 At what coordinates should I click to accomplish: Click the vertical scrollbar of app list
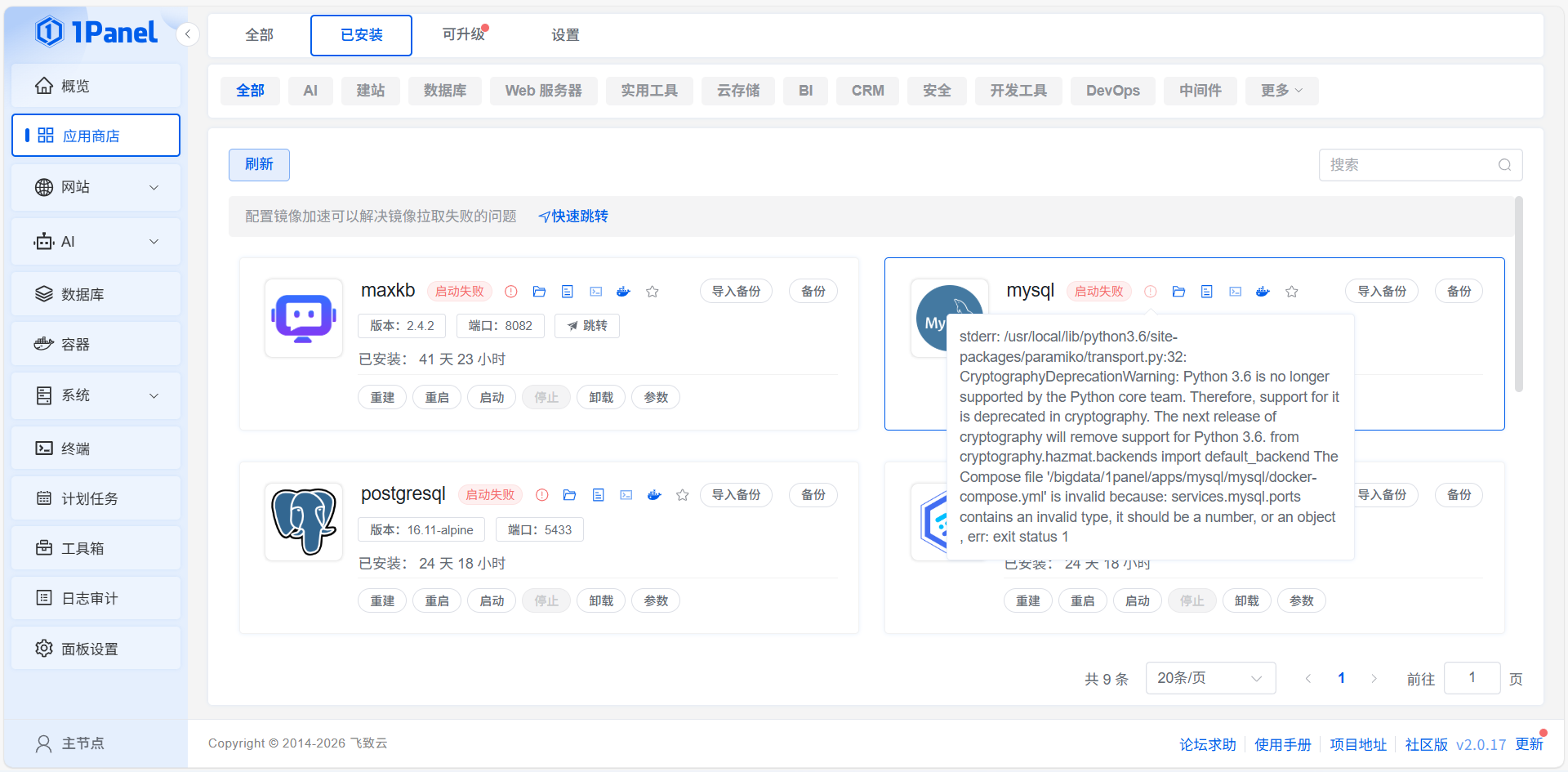click(1518, 294)
